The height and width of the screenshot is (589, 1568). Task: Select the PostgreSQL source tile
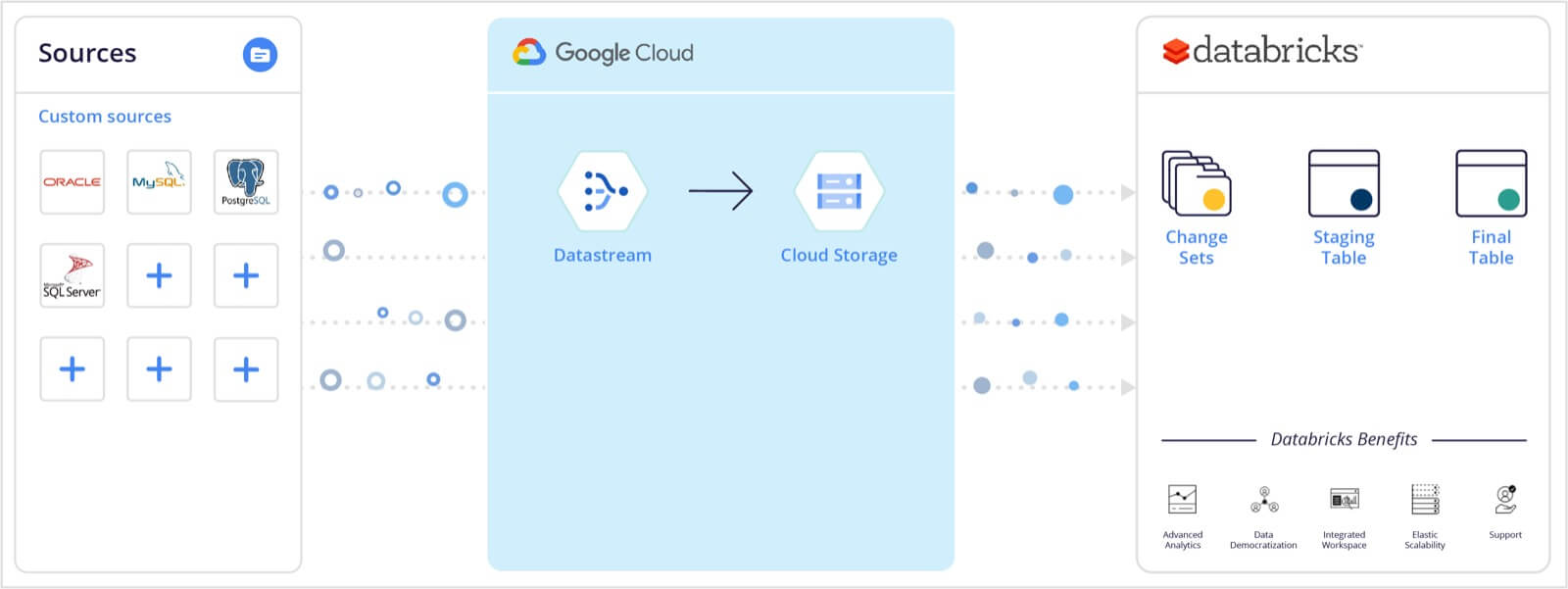(x=246, y=182)
